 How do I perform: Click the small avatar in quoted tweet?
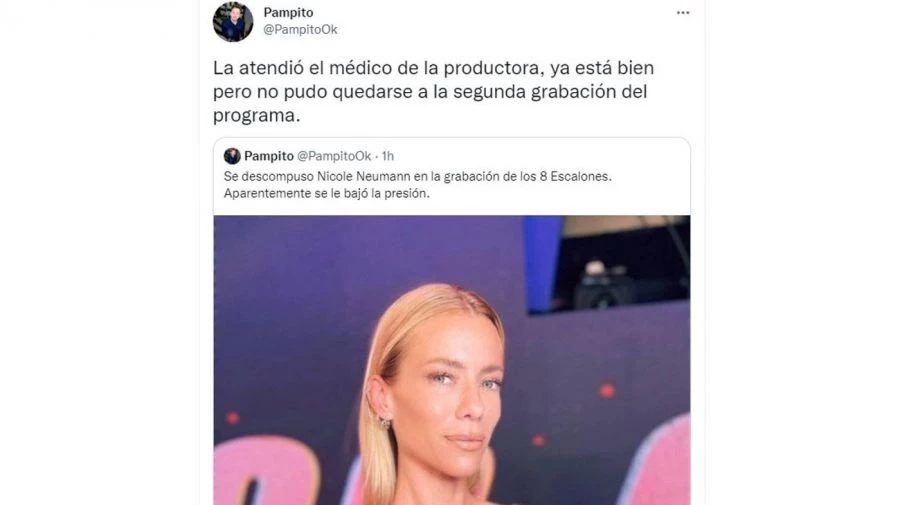click(x=232, y=156)
